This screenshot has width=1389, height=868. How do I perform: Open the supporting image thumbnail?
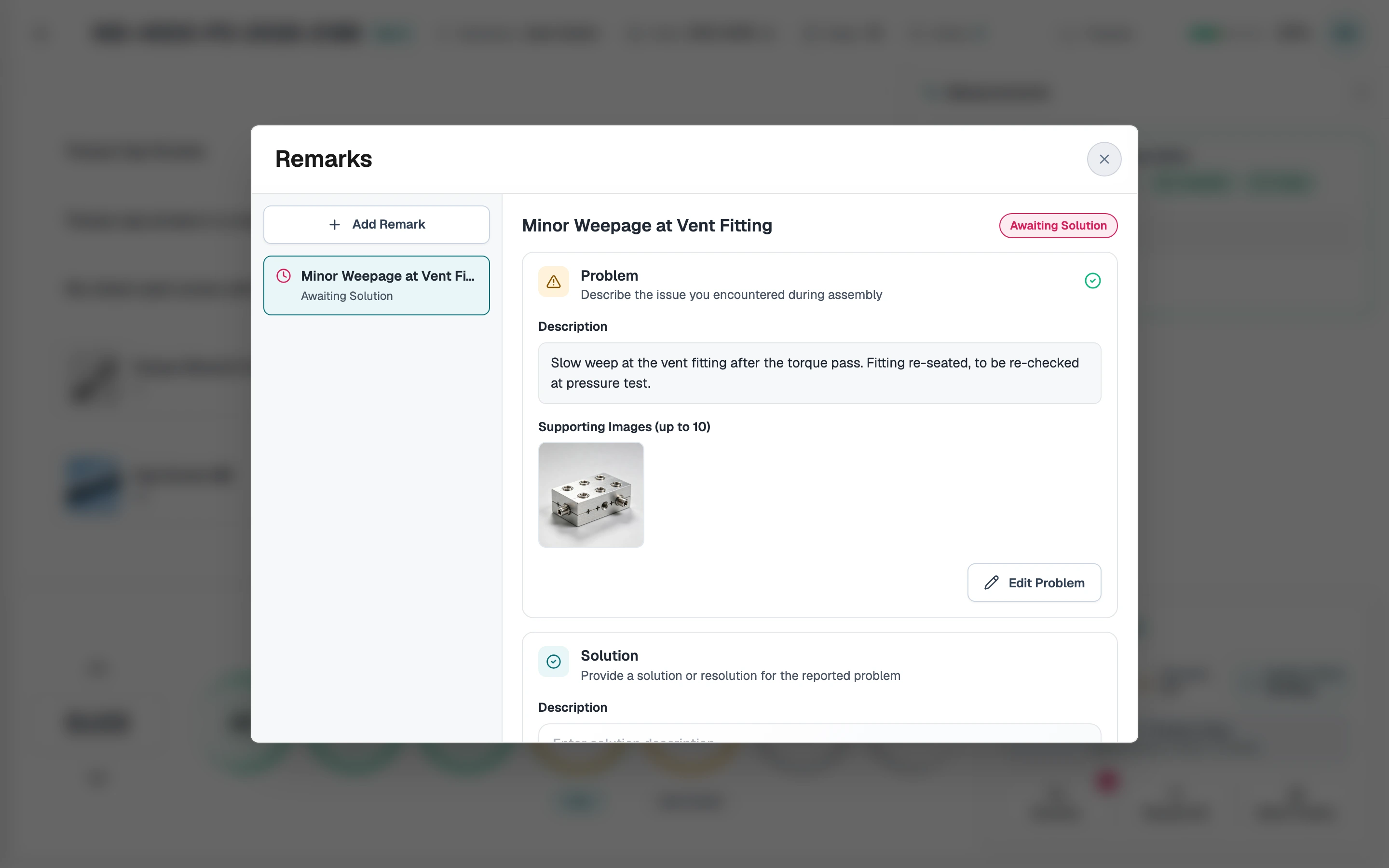591,495
